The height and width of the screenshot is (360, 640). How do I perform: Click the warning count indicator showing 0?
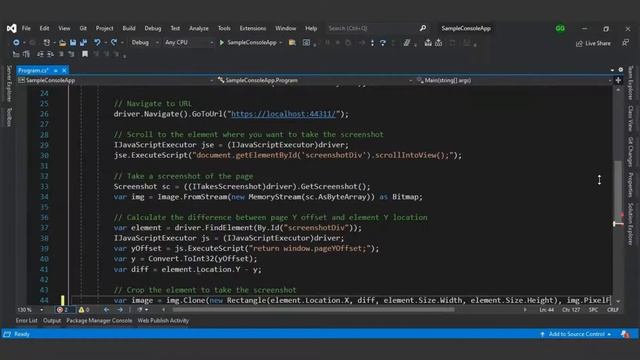click(84, 310)
